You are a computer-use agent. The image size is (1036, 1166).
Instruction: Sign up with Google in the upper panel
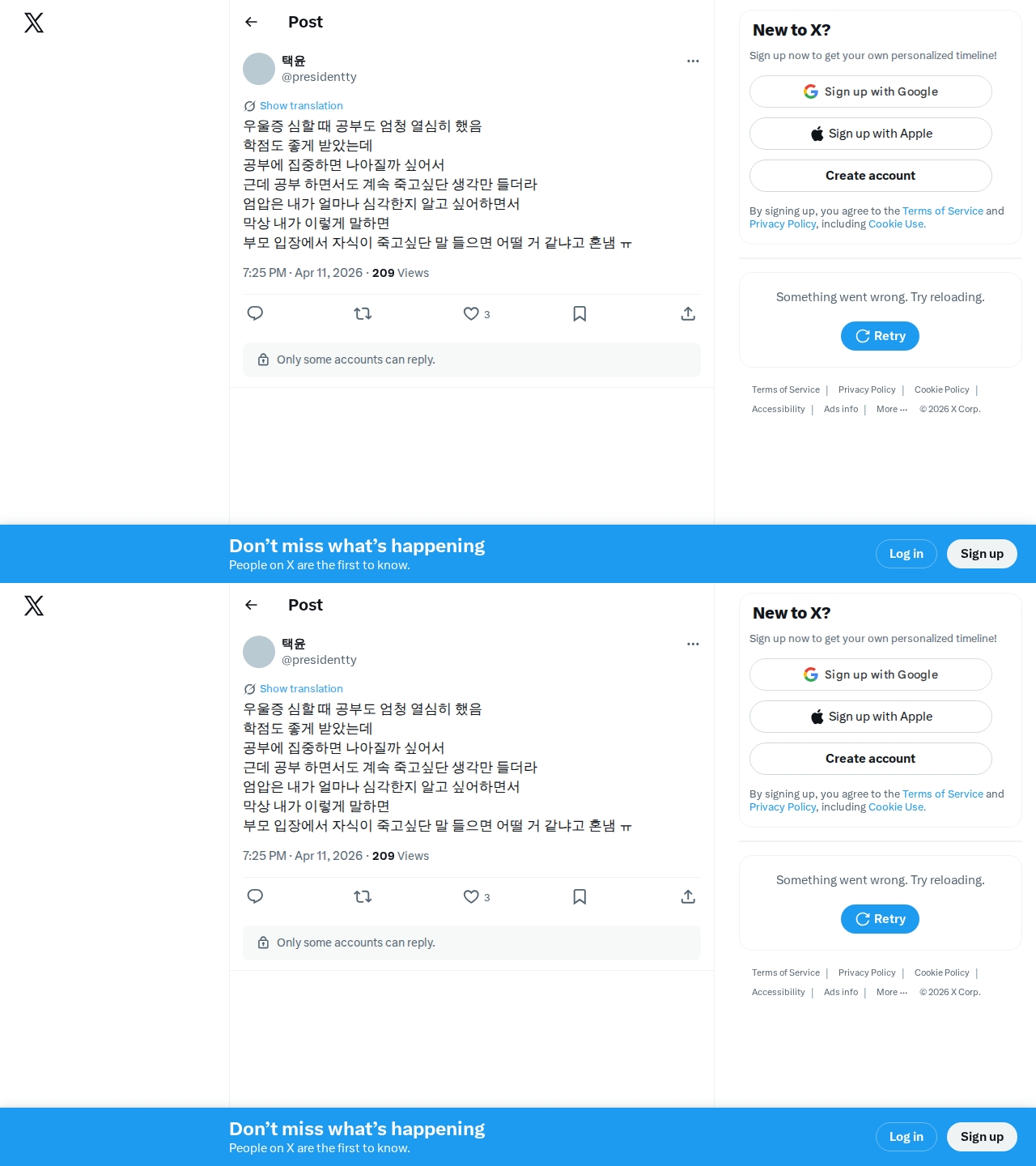(871, 91)
